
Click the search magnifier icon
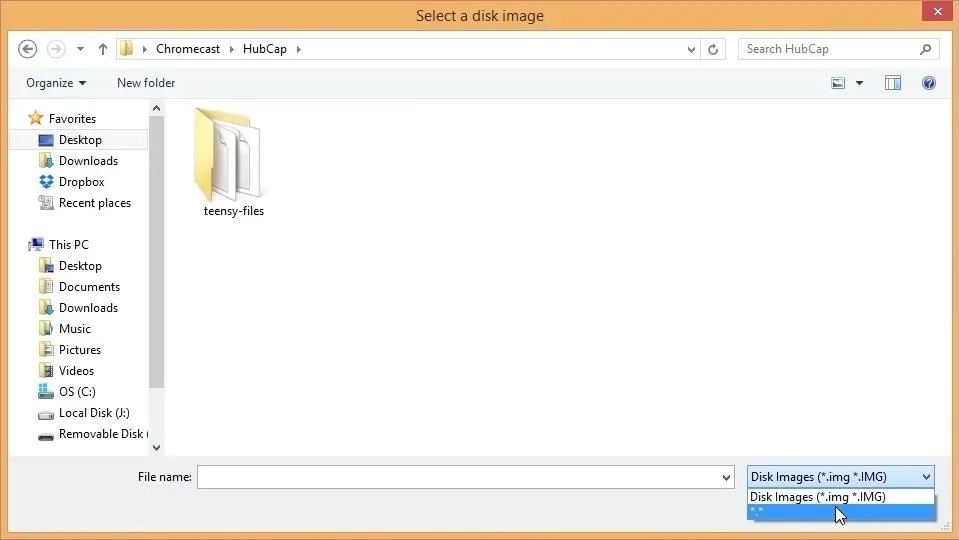(925, 49)
